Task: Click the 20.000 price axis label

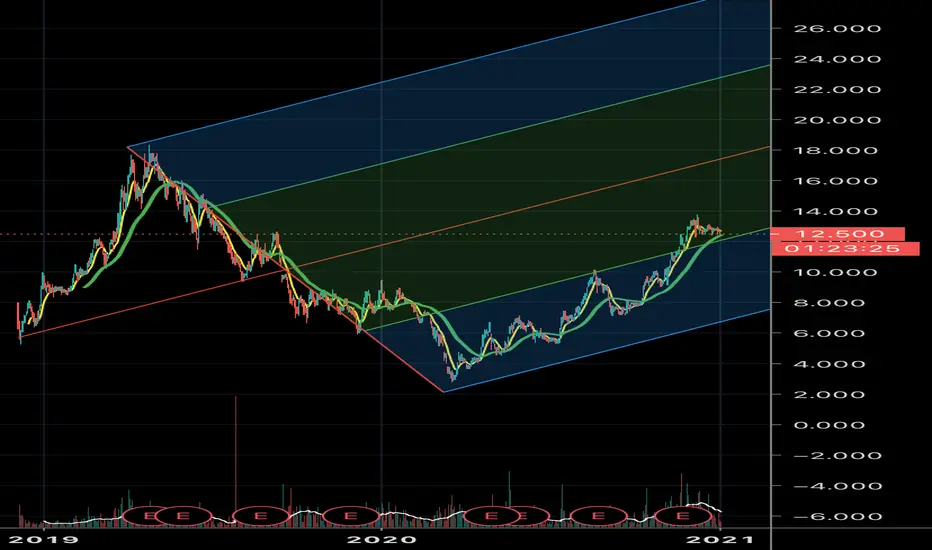Action: [x=837, y=120]
